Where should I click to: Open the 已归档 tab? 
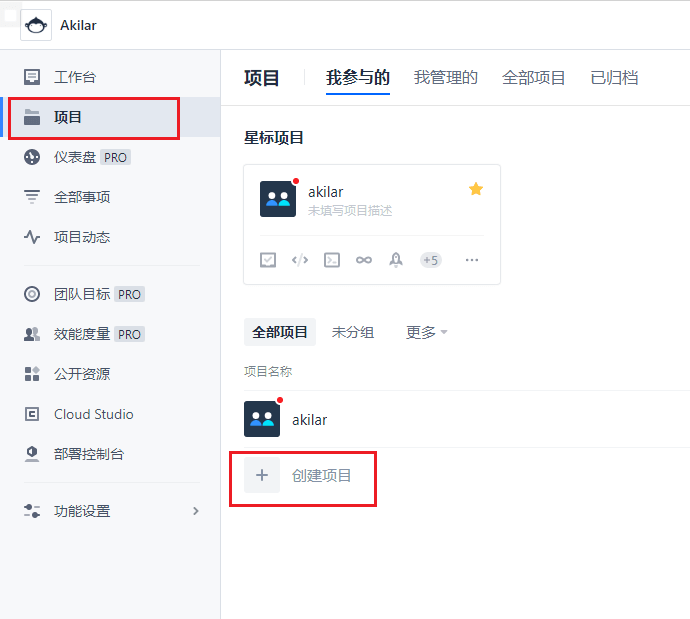614,78
